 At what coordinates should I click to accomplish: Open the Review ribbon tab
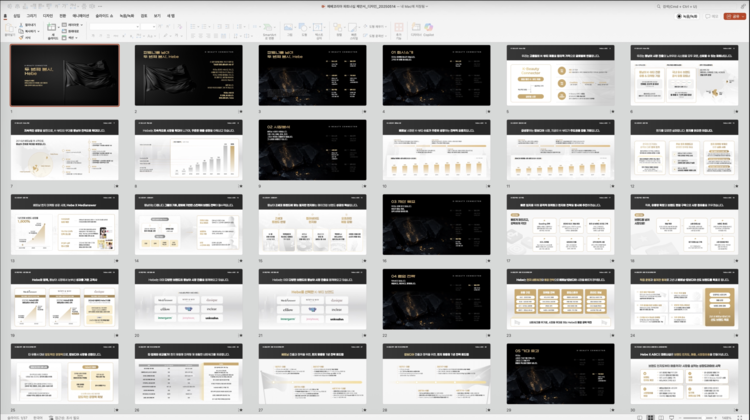144,16
